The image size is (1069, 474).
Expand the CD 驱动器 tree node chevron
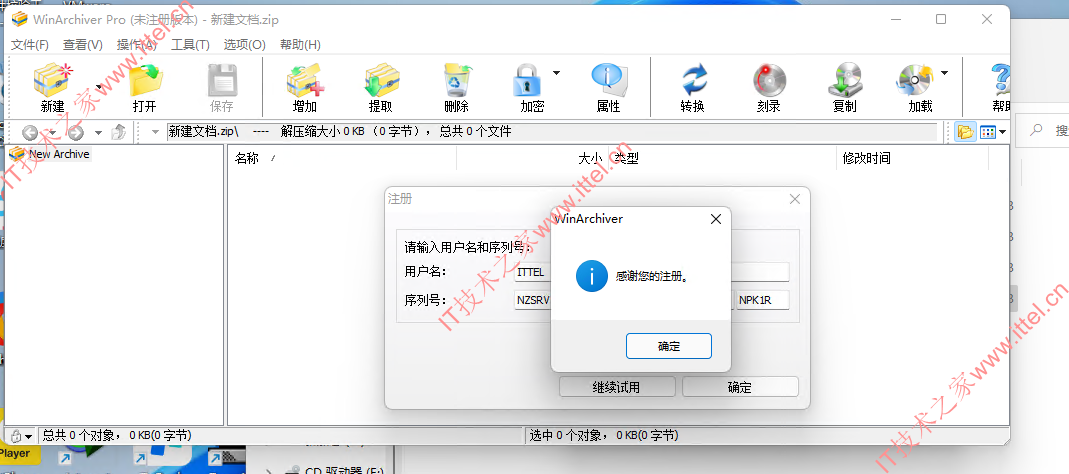[x=269, y=471]
